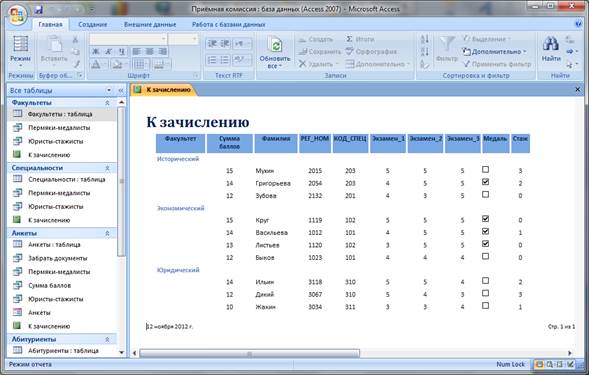The width and height of the screenshot is (589, 375).
Task: Click the Cut scissors icon
Action: point(76,40)
